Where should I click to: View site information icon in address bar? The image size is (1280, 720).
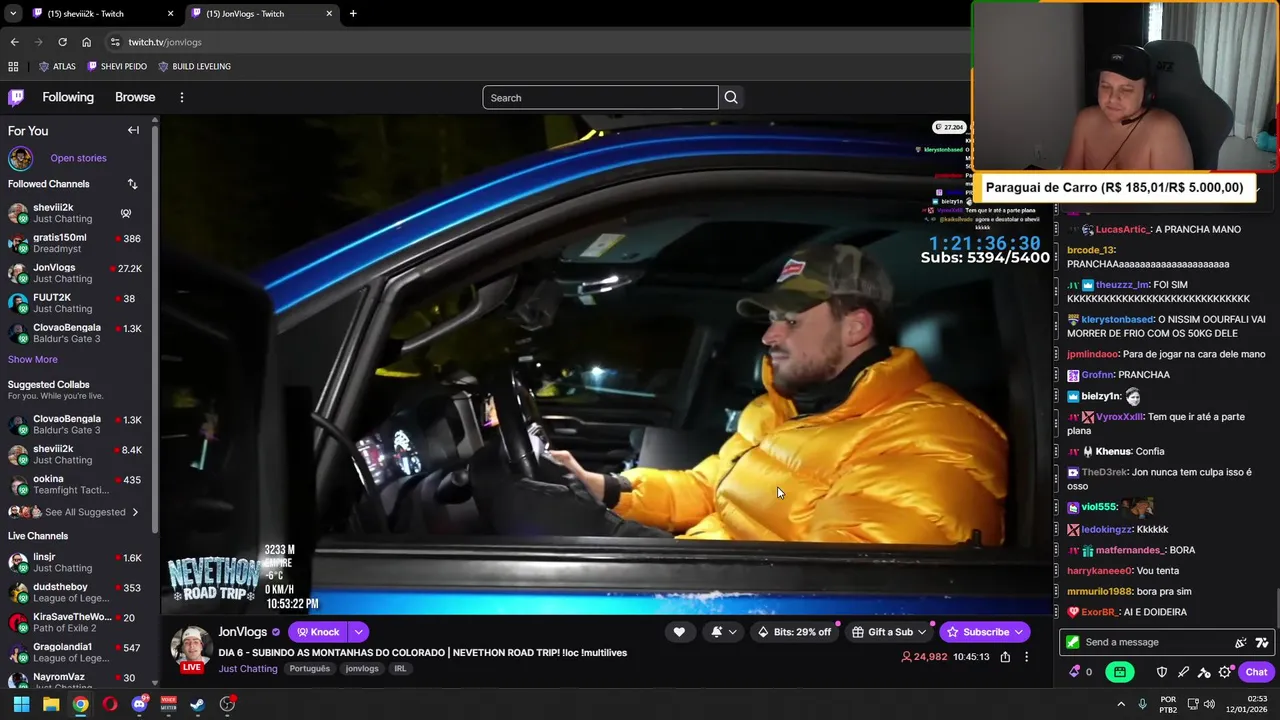click(x=115, y=42)
